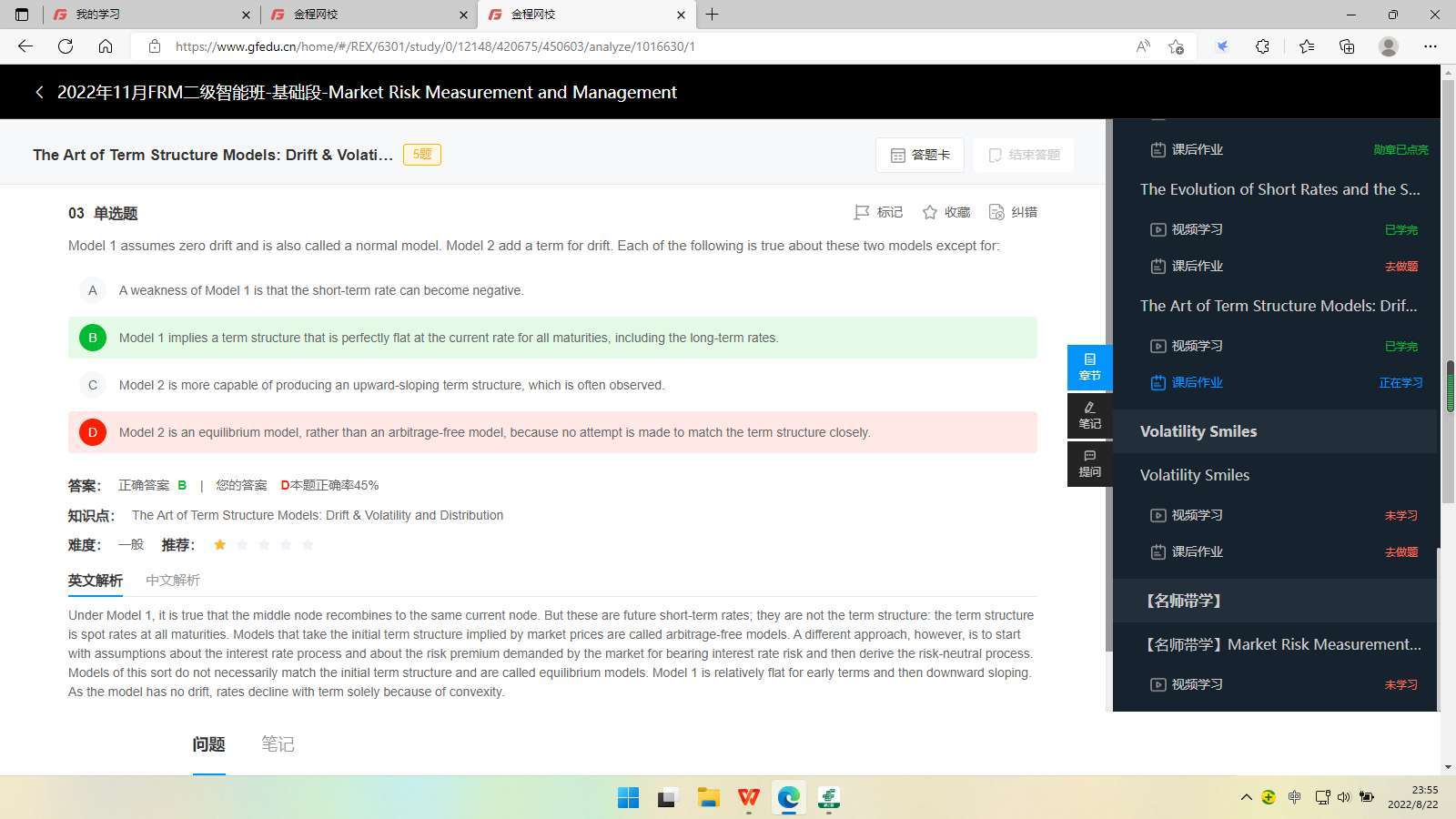
Task: Expand The Evolution of Short Rates section
Action: point(1279,189)
